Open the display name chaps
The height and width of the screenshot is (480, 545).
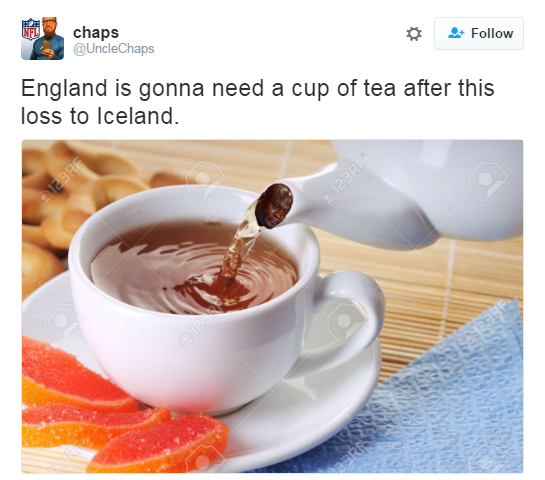pyautogui.click(x=96, y=32)
